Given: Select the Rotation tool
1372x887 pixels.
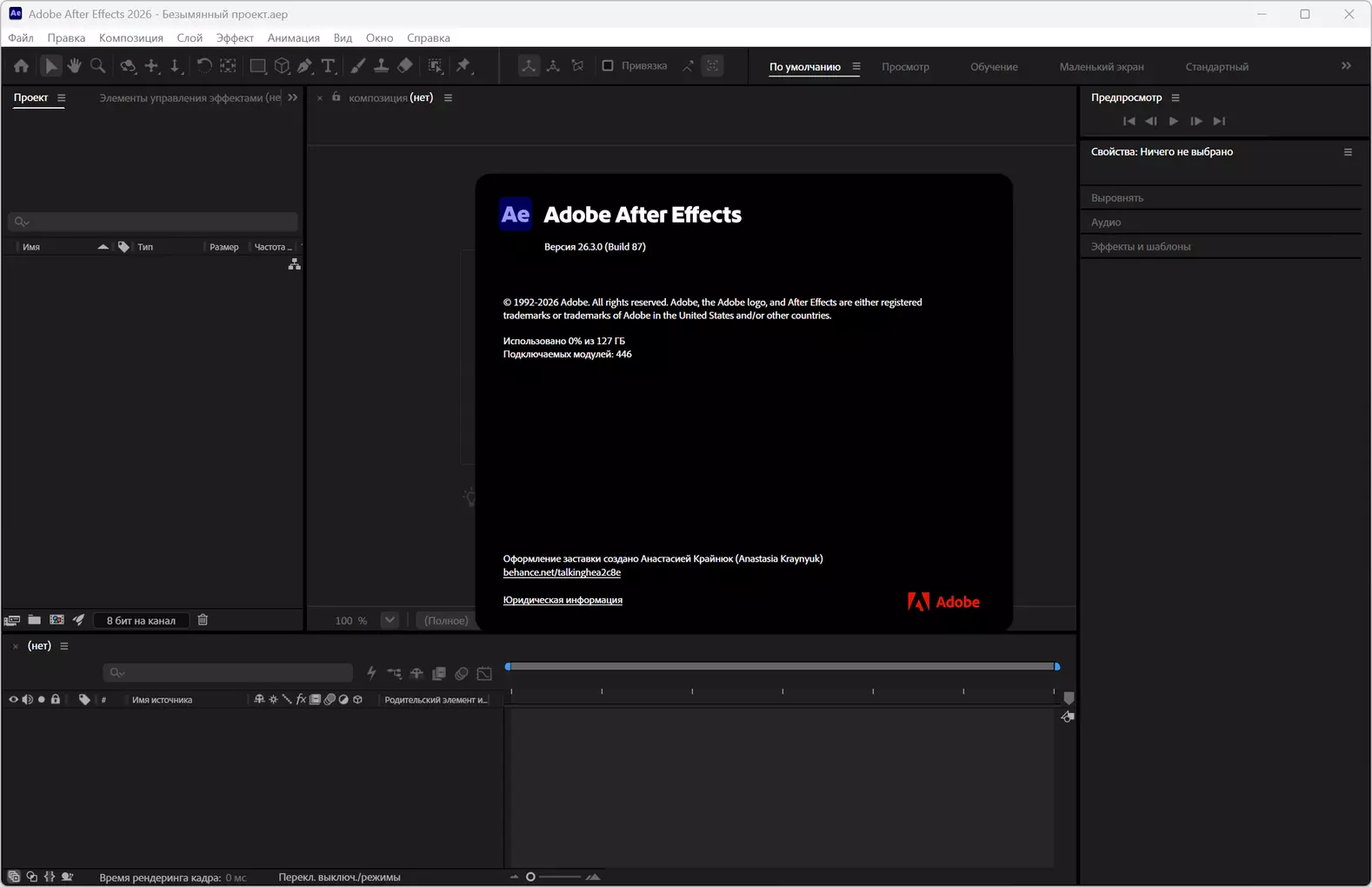Looking at the screenshot, I should click(204, 66).
